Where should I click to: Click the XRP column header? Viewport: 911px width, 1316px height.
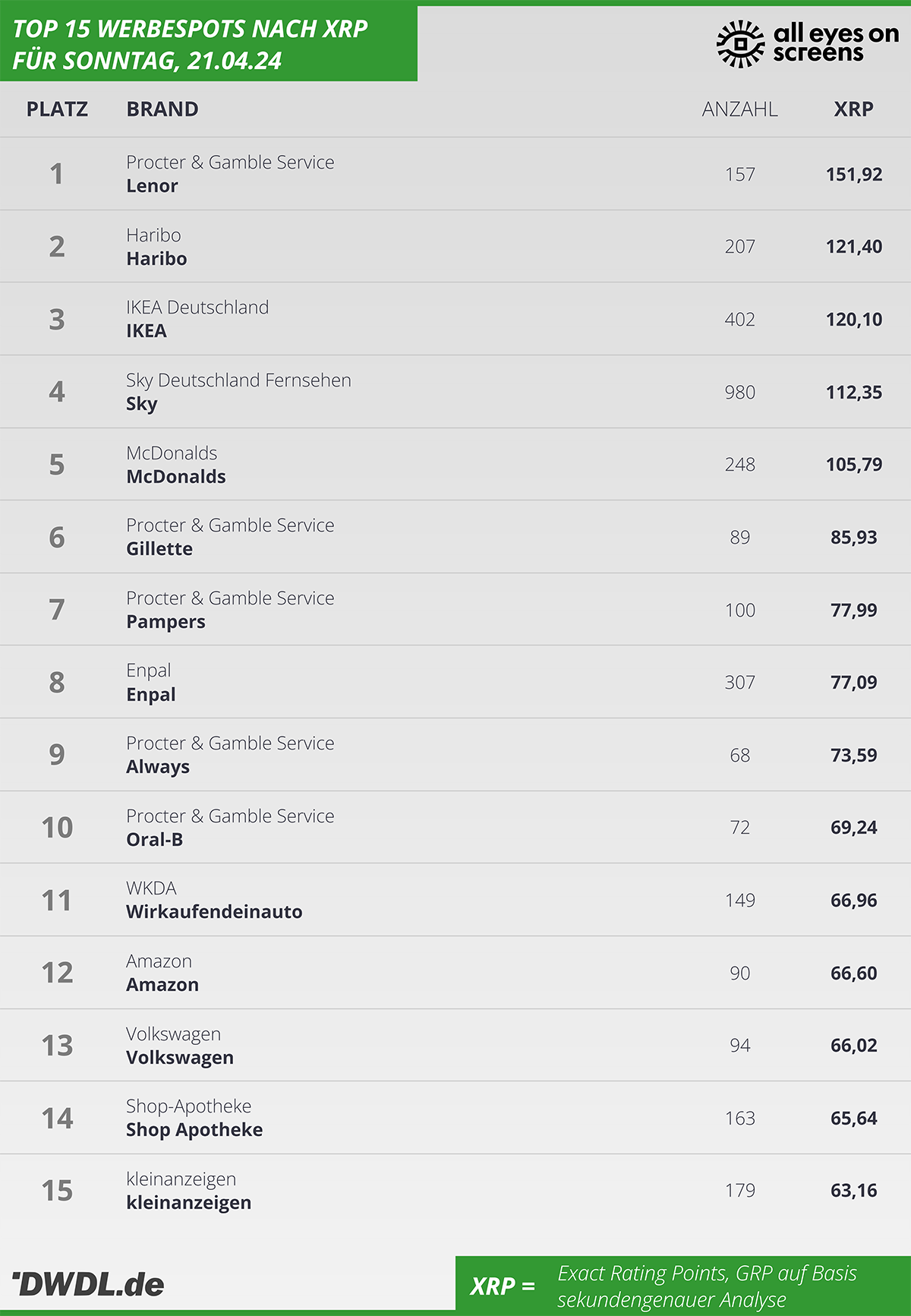(853, 109)
